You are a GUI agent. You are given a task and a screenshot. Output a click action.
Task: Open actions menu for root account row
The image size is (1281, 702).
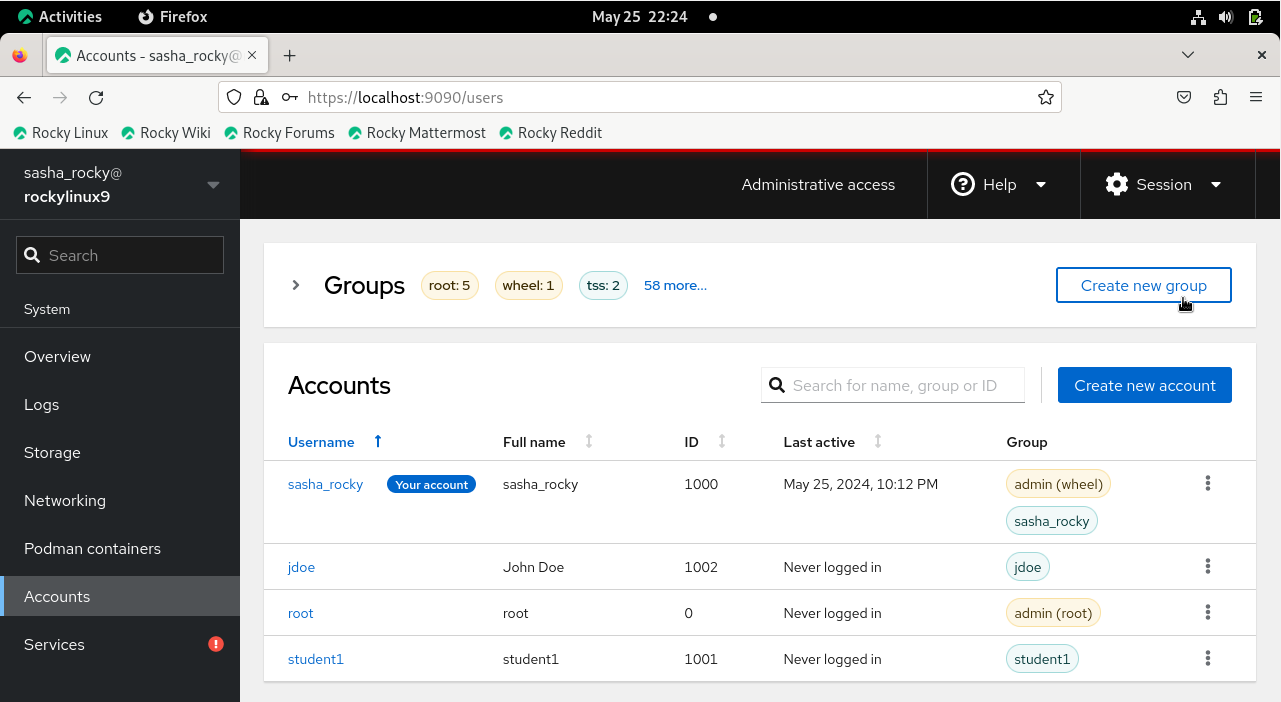pyautogui.click(x=1208, y=613)
